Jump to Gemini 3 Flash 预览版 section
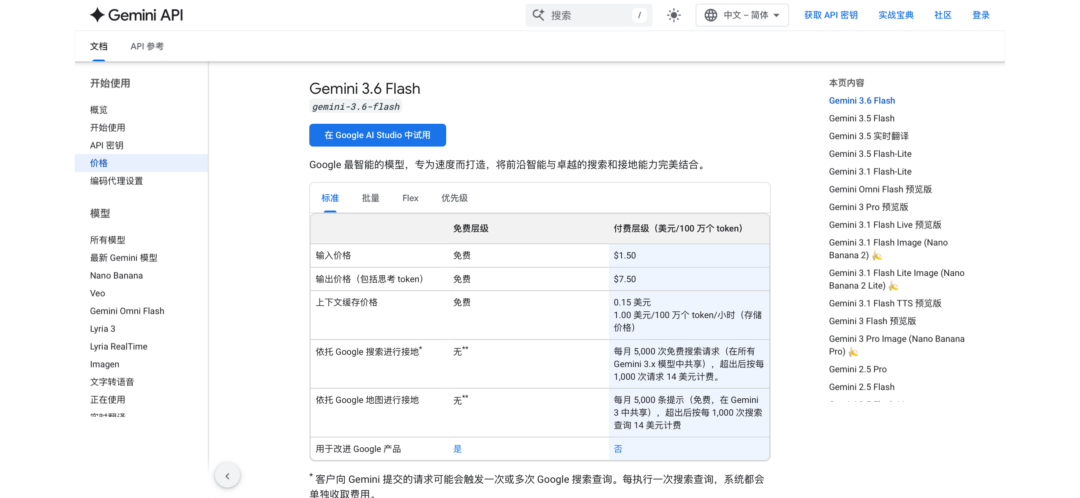1080x498 pixels. (873, 321)
